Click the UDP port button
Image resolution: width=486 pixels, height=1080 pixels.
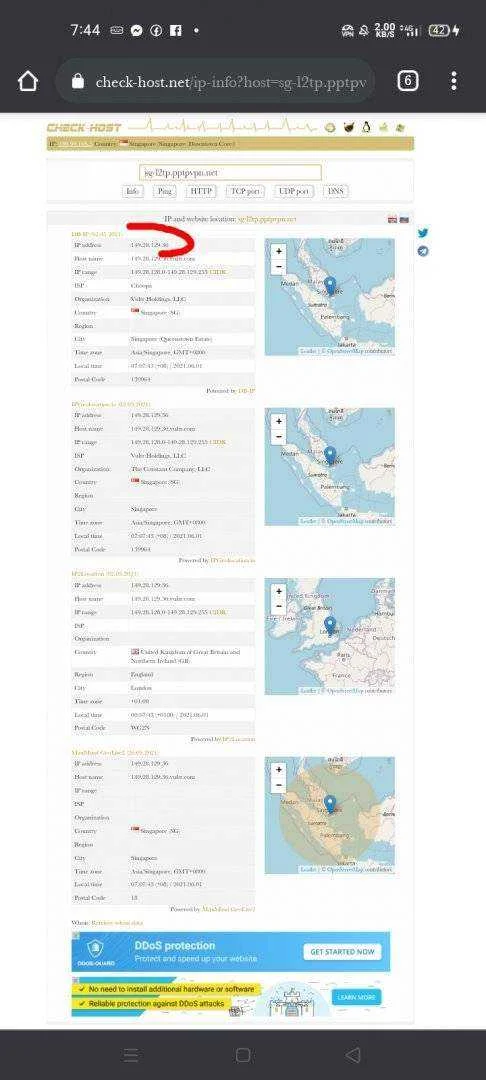click(x=293, y=191)
